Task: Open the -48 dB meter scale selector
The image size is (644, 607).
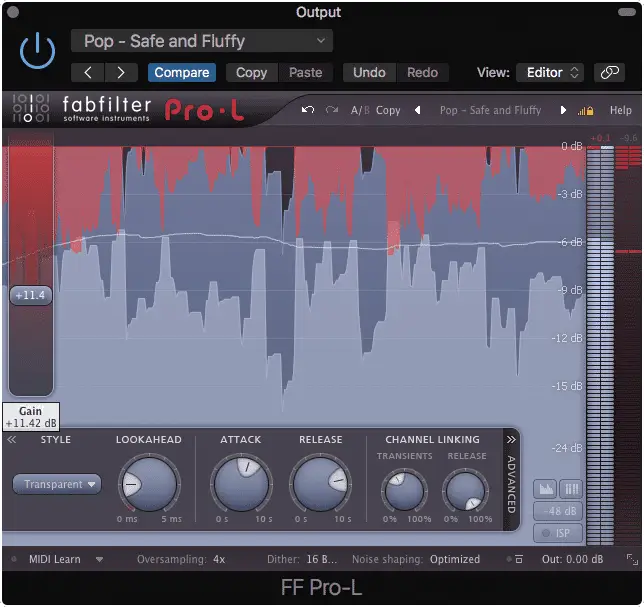Action: [x=558, y=511]
